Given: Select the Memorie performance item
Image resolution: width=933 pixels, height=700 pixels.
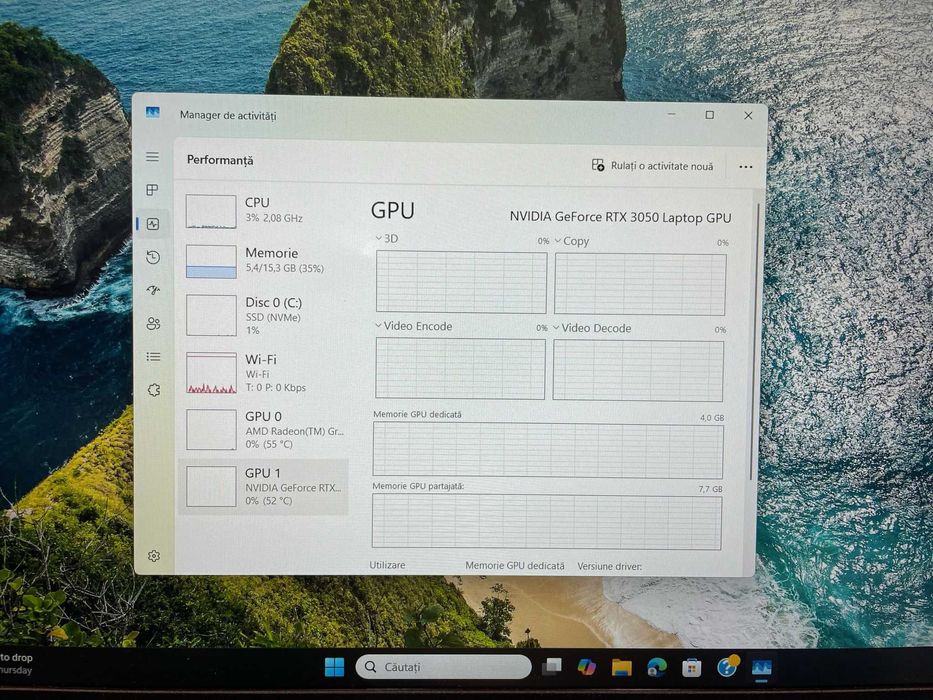Looking at the screenshot, I should (263, 261).
